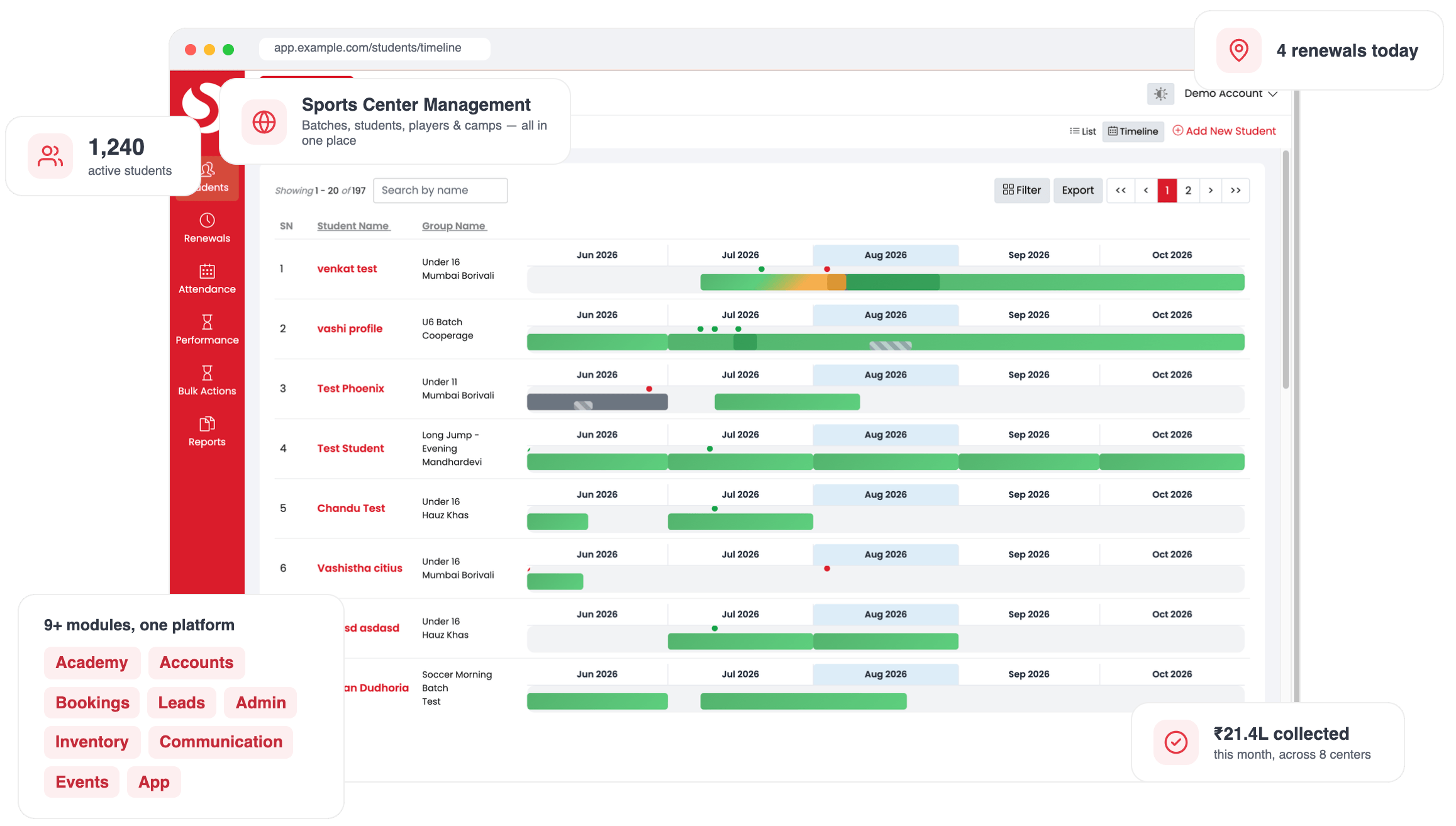Focus the Search by name field
The width and height of the screenshot is (1456, 826).
[440, 190]
